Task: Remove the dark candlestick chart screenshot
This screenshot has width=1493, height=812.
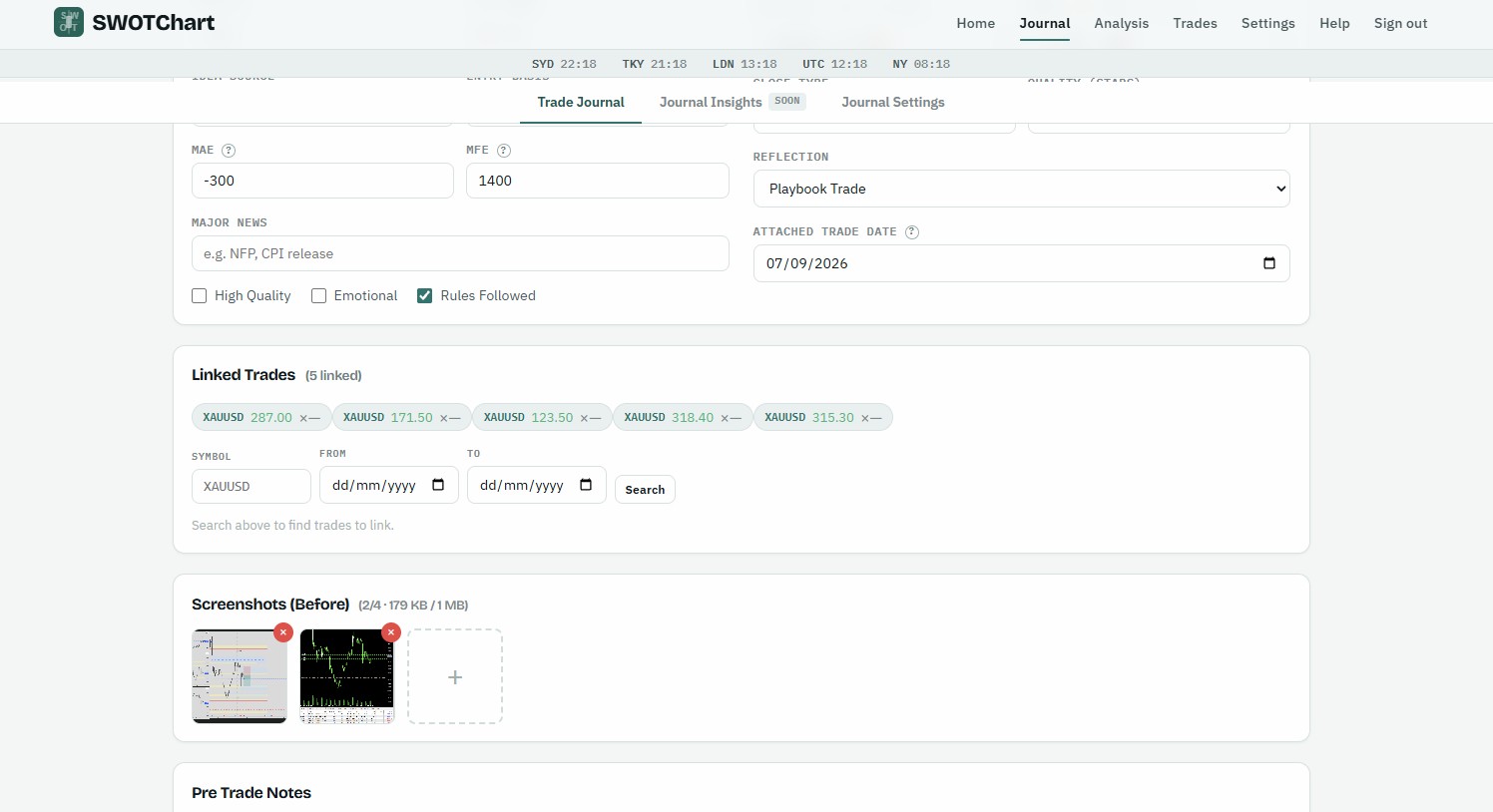Action: [x=391, y=632]
